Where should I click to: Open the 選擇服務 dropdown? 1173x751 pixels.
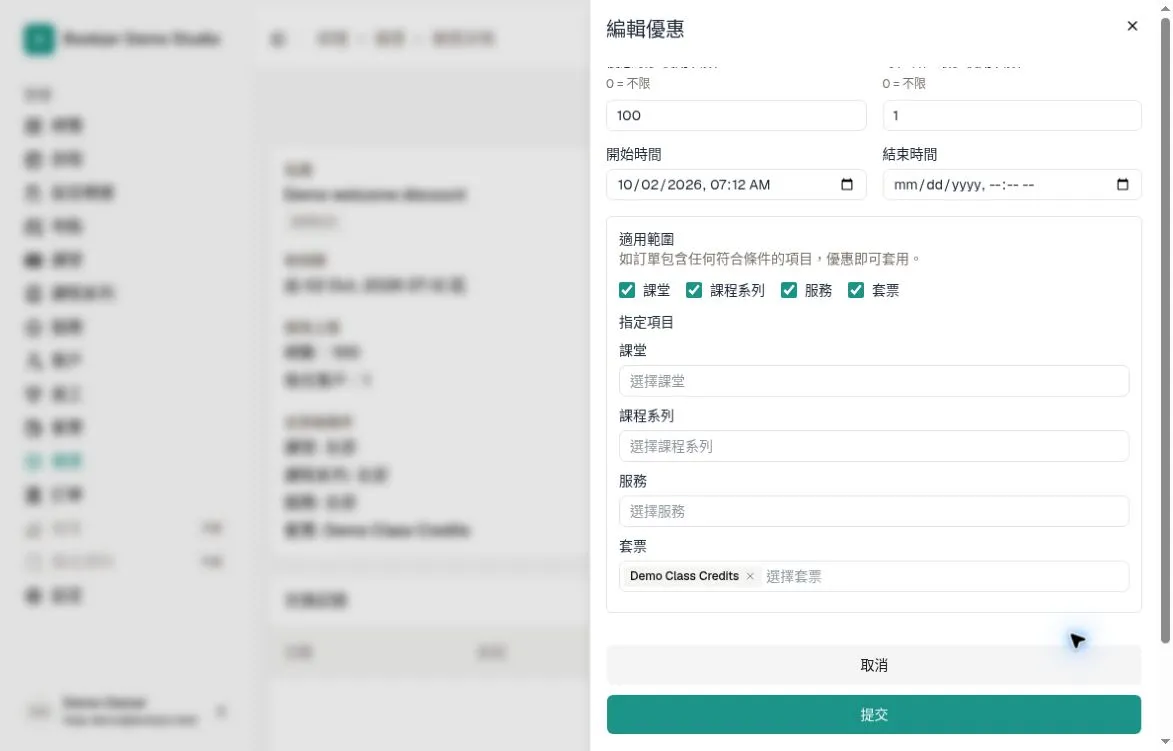874,512
